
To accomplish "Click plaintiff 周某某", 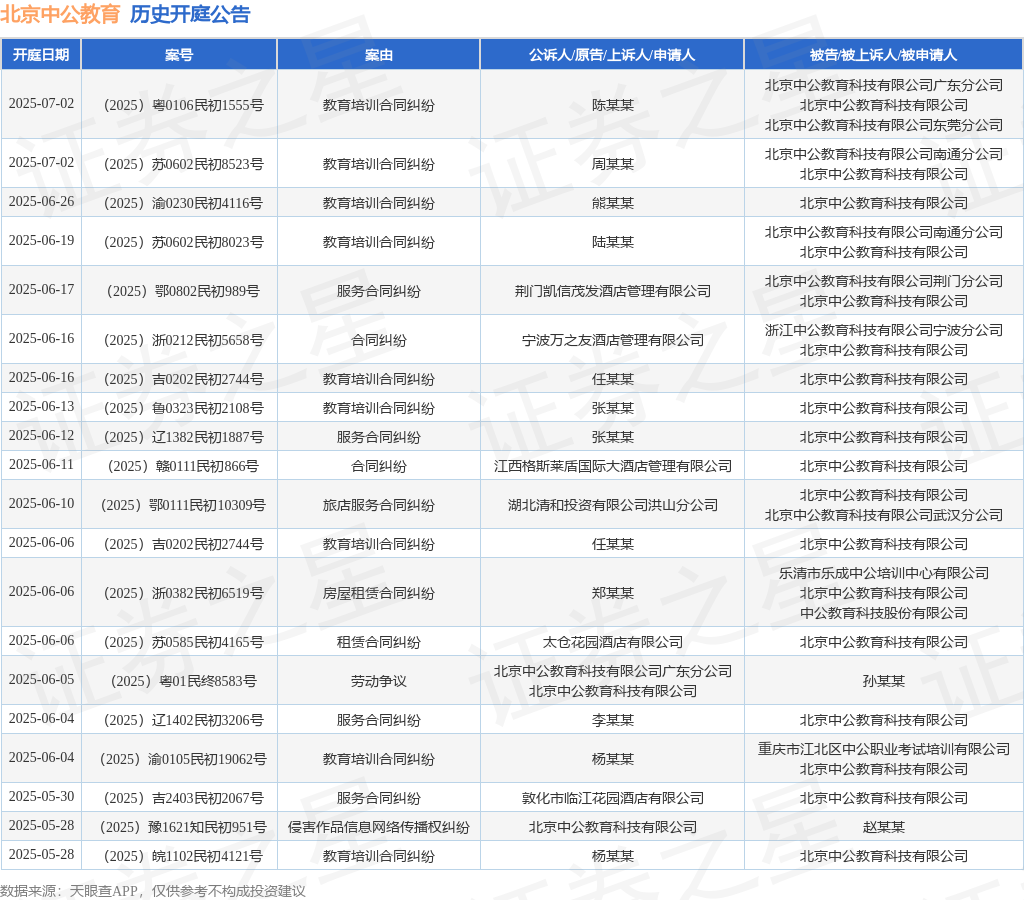I will pos(613,164).
